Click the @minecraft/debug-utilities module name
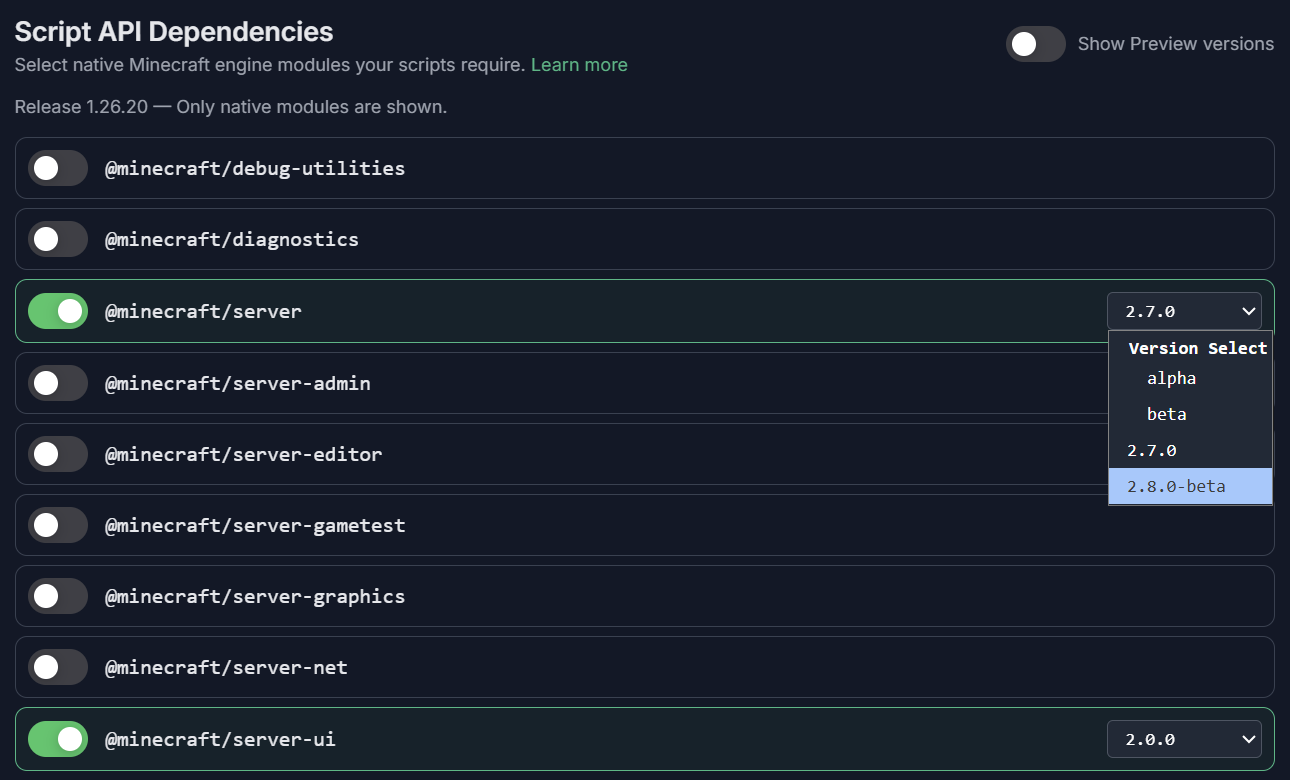Screen dimensions: 1290x780 point(255,168)
